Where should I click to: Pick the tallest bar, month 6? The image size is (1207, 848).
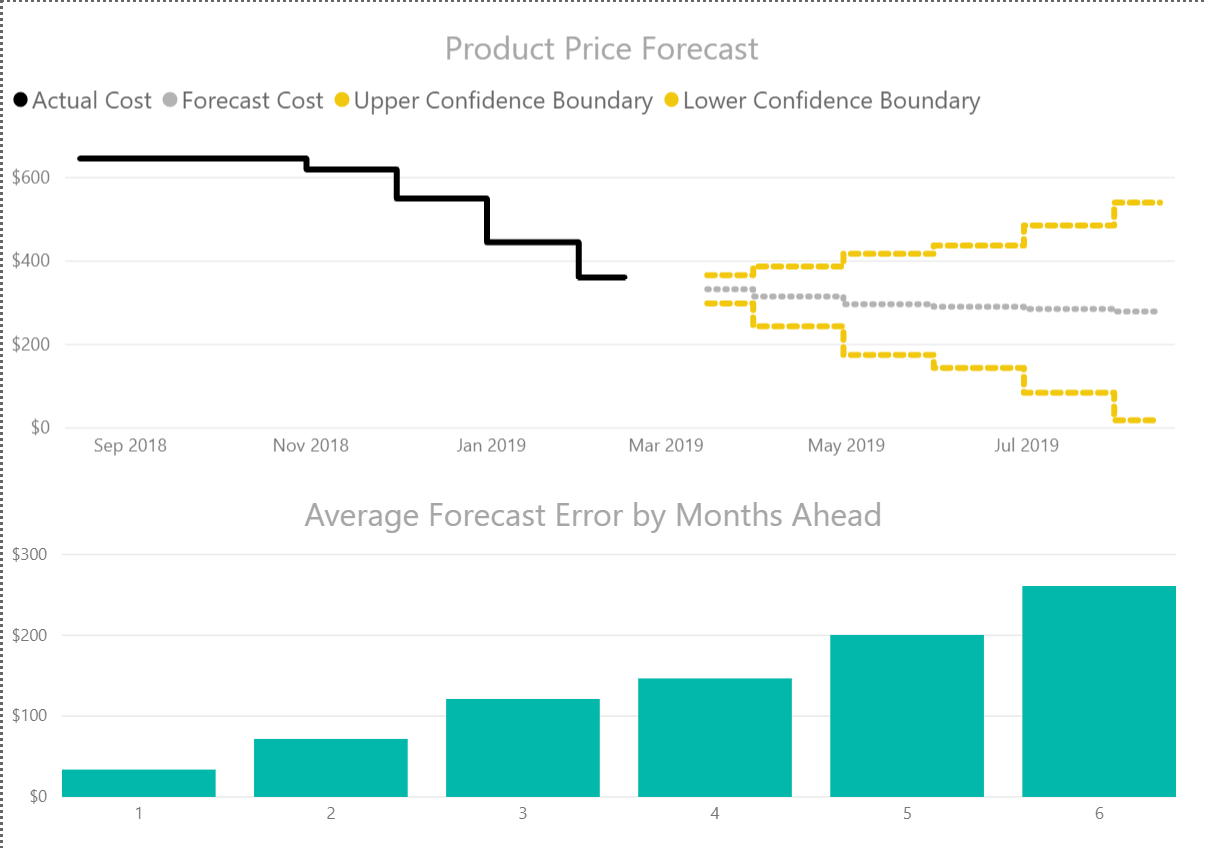click(1099, 692)
